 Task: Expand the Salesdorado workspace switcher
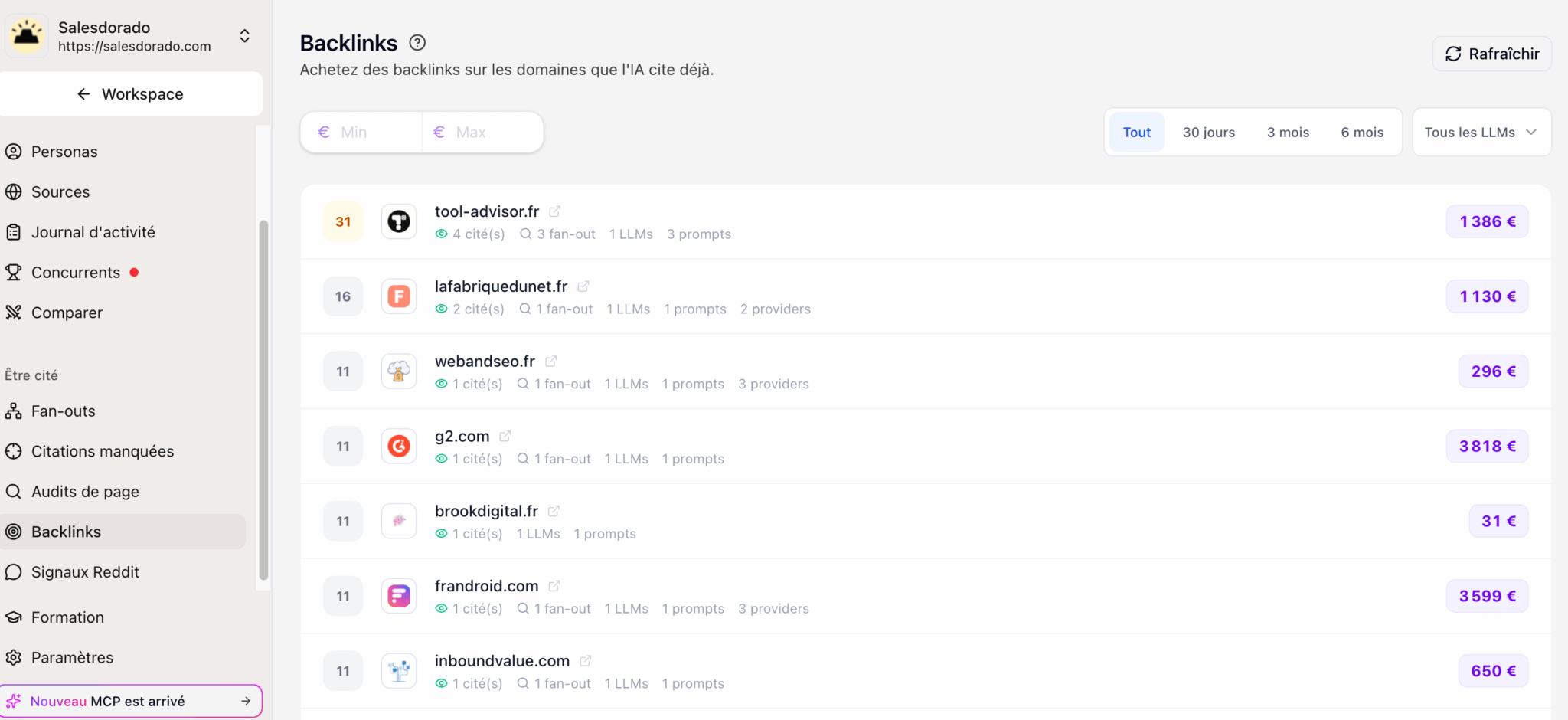245,36
